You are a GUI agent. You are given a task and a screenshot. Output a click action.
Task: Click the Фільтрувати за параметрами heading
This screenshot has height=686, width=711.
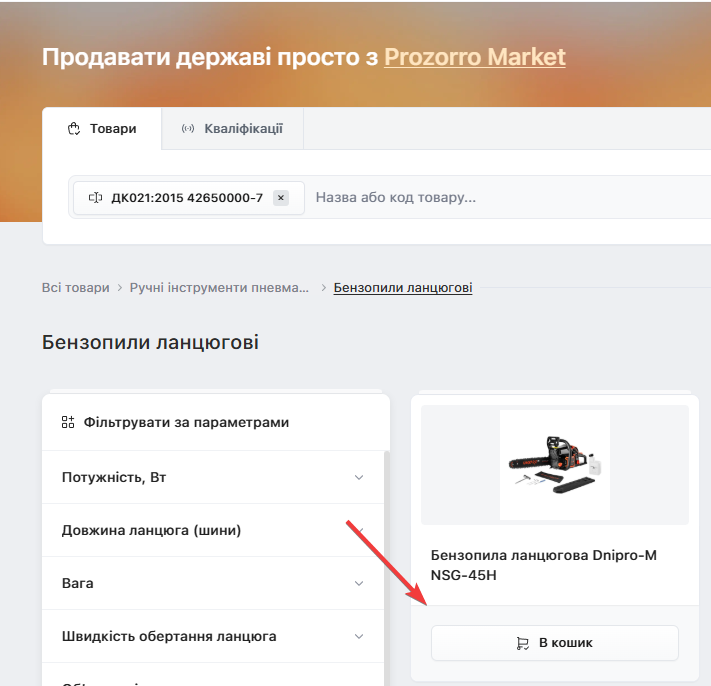click(186, 422)
